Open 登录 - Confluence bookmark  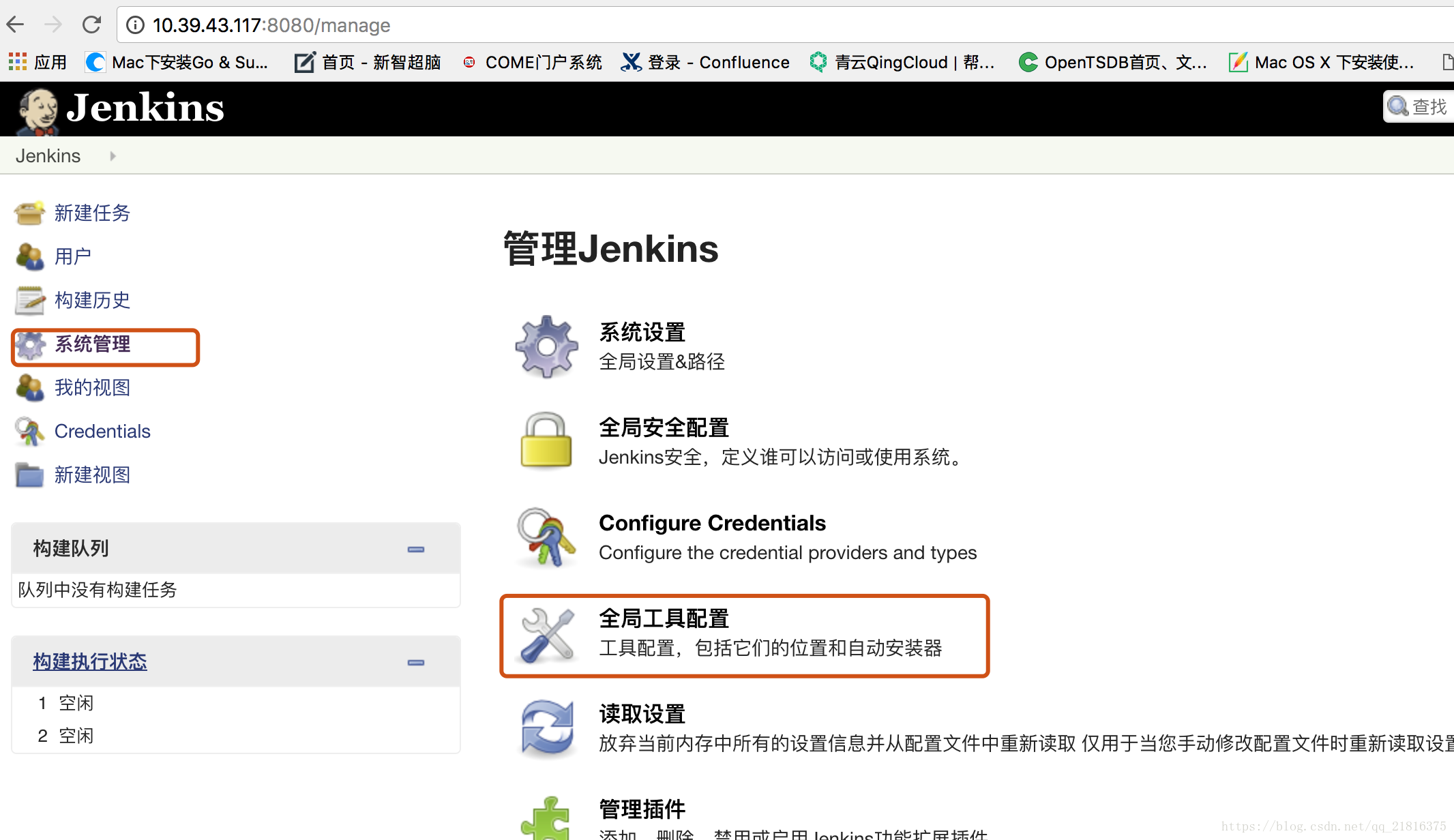pyautogui.click(x=705, y=62)
